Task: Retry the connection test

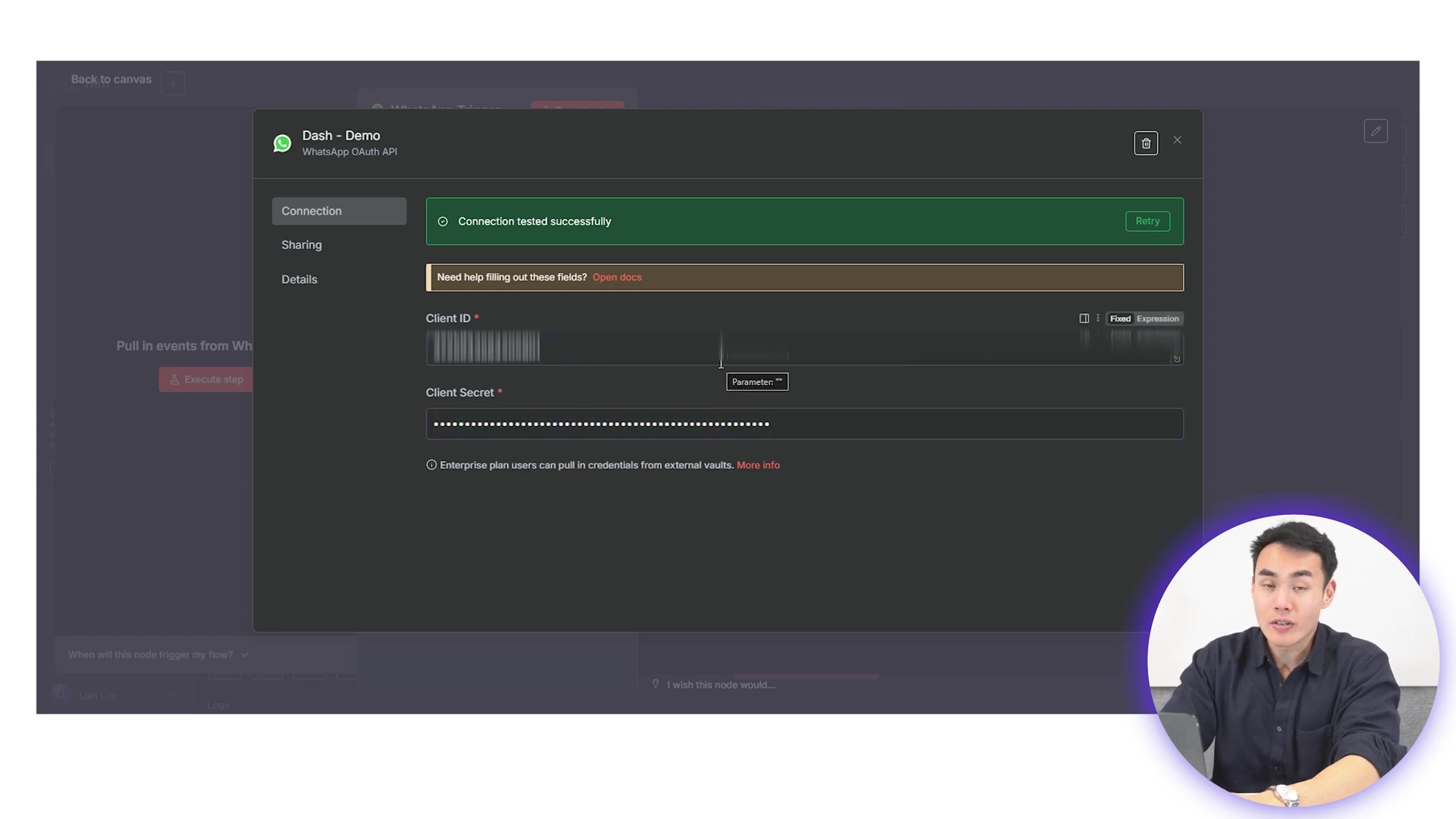Action: 1147,221
